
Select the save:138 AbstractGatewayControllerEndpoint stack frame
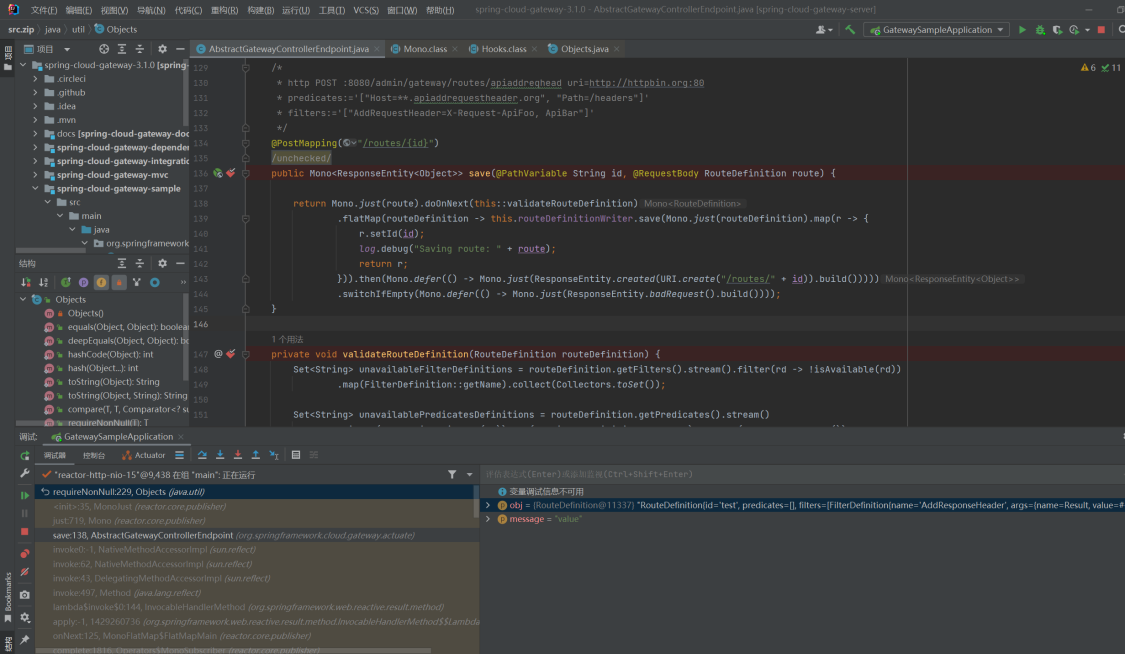click(257, 535)
